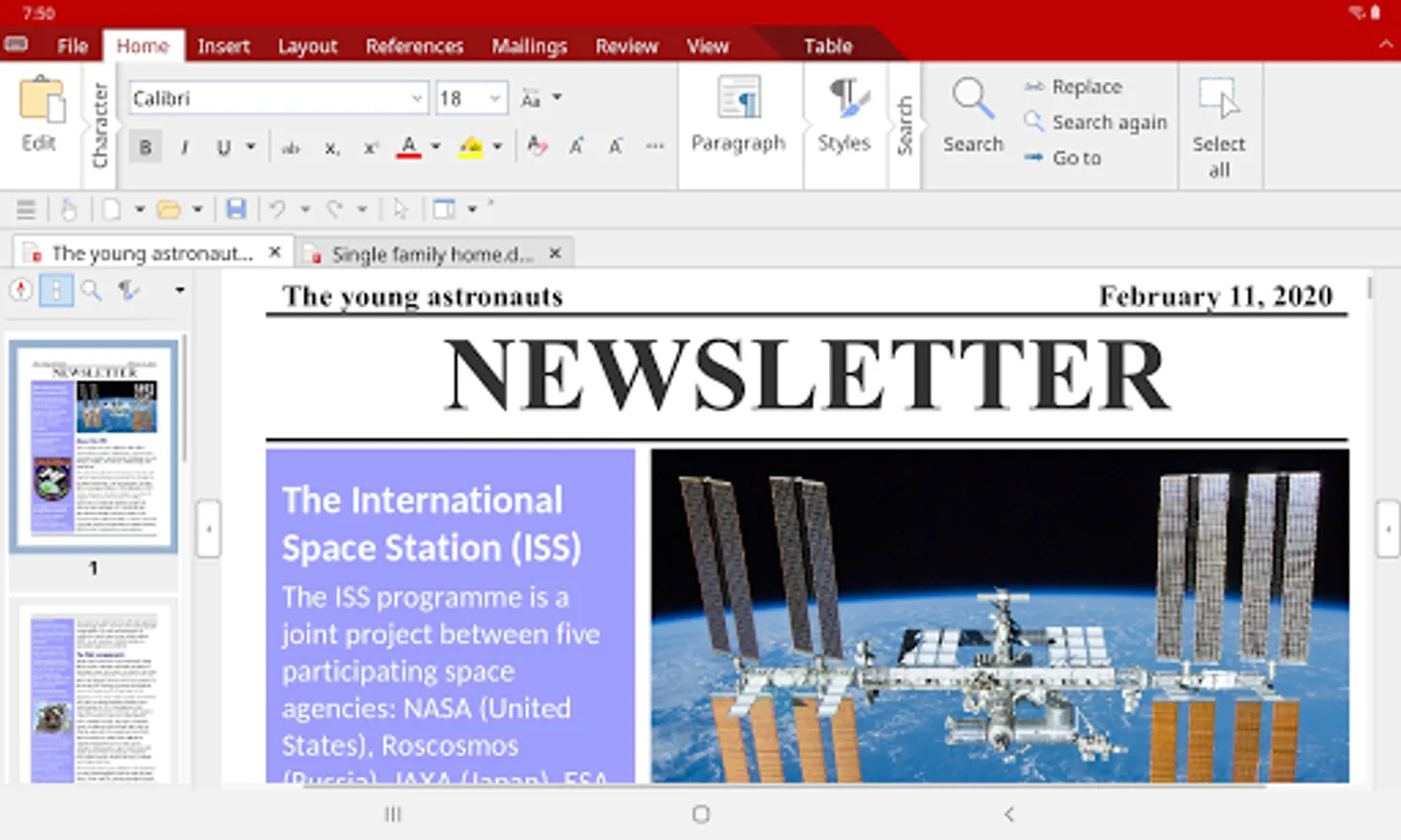
Task: Open the font size 18 dropdown
Action: click(495, 98)
